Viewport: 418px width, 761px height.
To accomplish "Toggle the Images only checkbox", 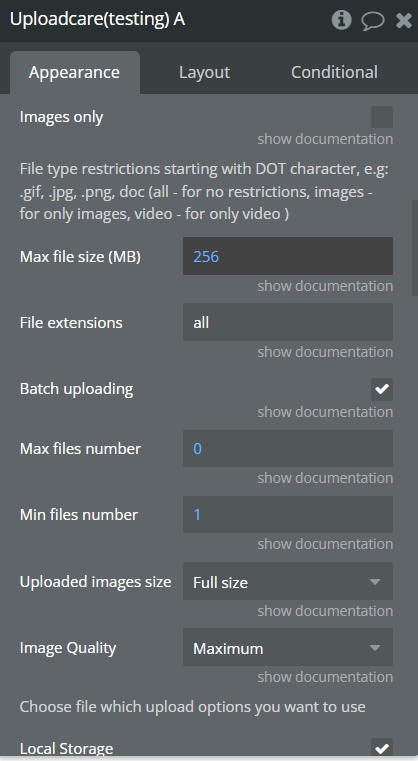I will click(382, 117).
